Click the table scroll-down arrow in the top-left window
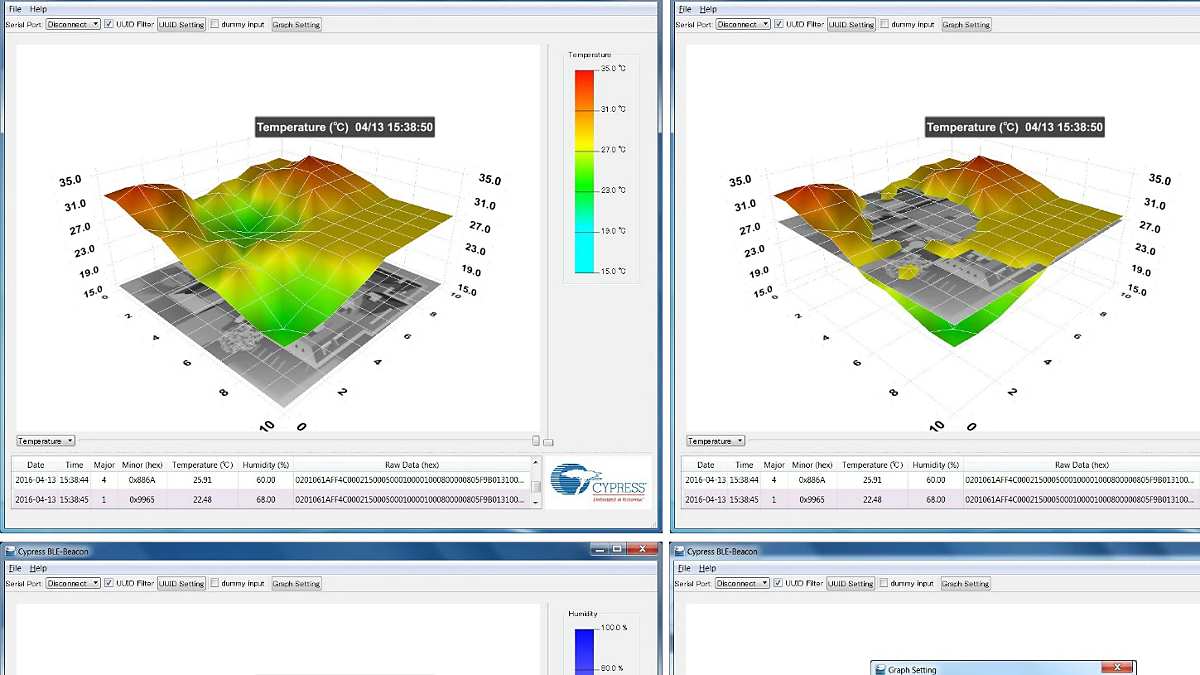Screen dimensions: 1200x675 click(x=536, y=501)
